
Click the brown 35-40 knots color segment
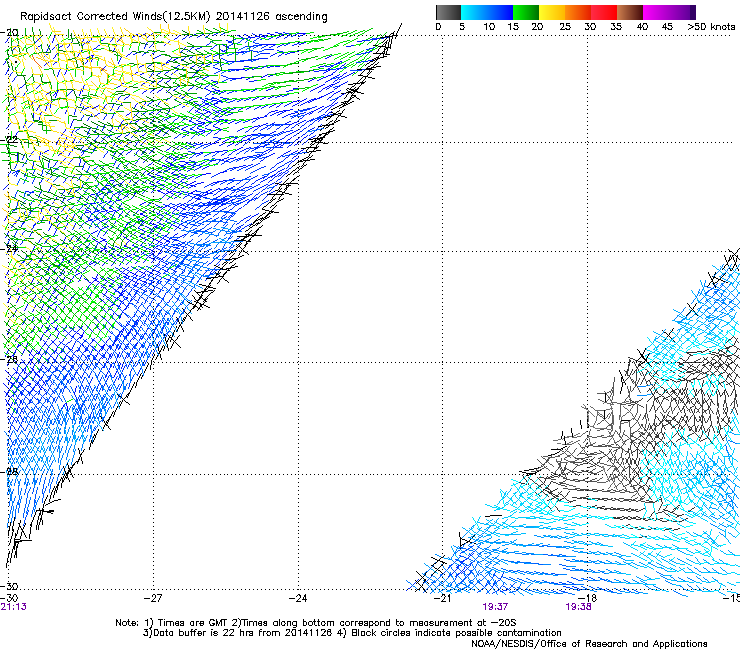coord(630,12)
